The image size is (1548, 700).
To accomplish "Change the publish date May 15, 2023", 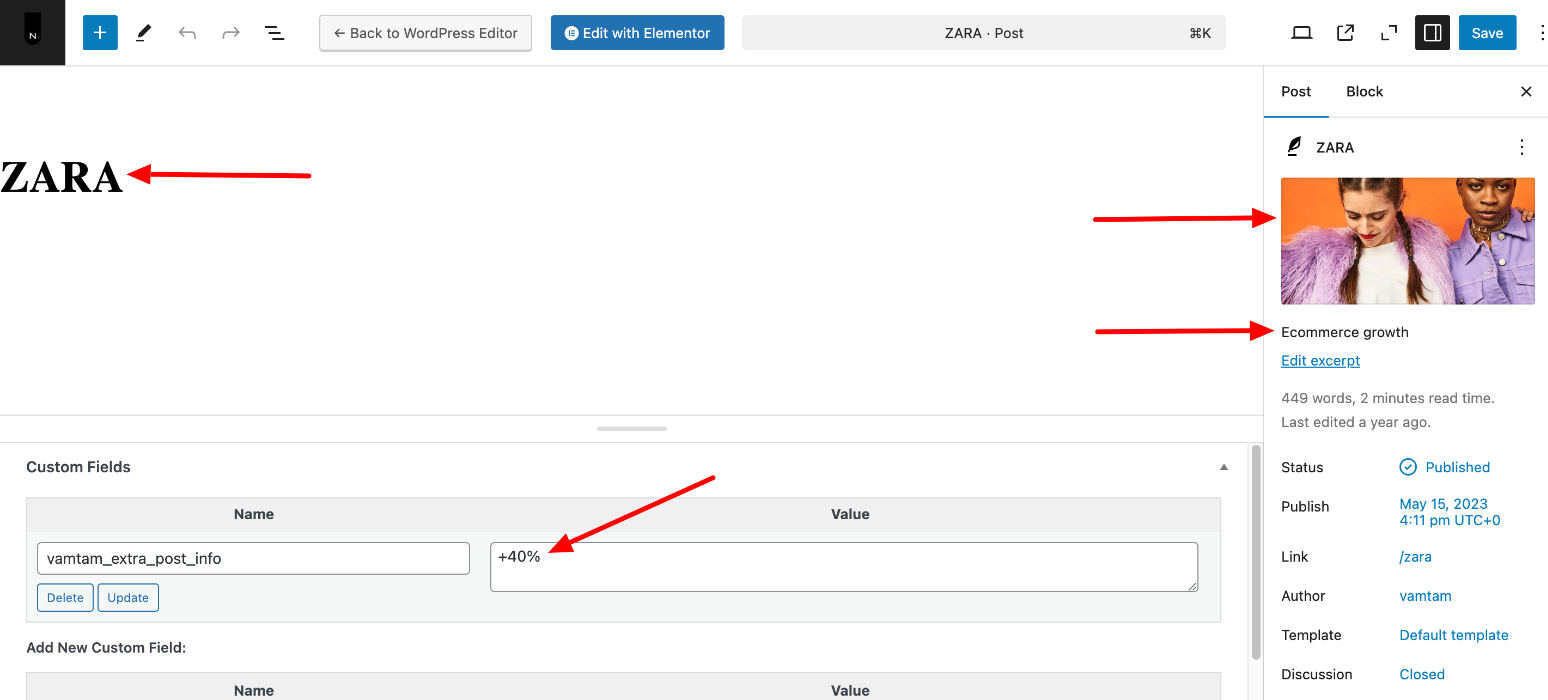I will pyautogui.click(x=1450, y=512).
